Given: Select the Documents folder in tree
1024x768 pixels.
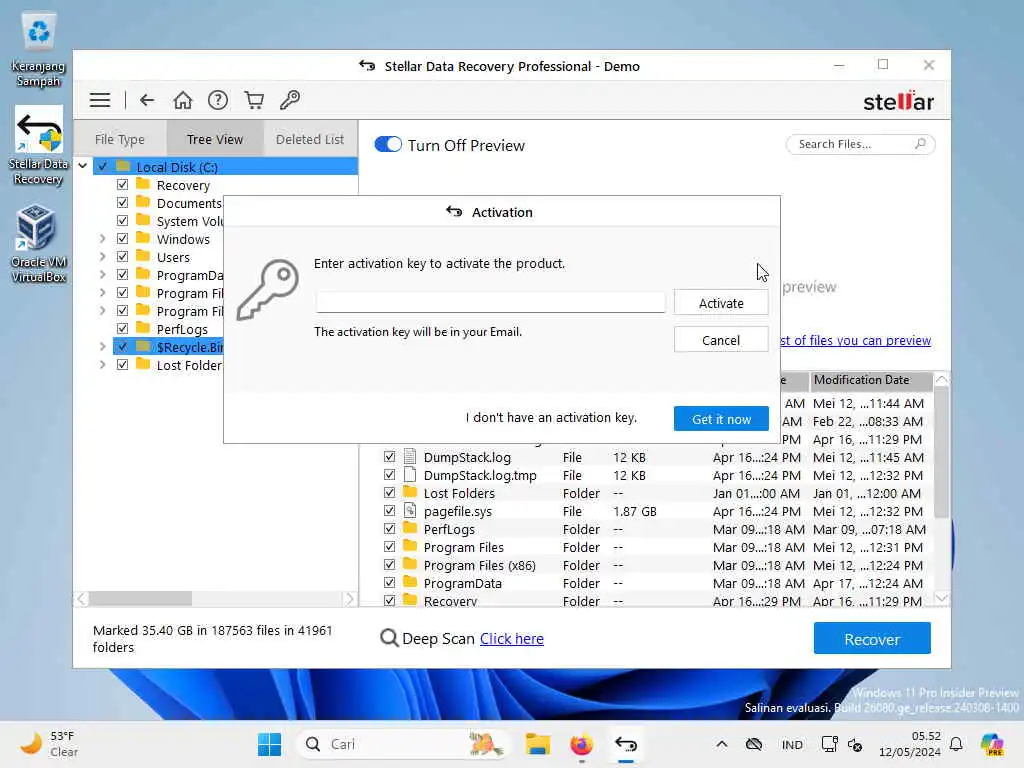Looking at the screenshot, I should (189, 203).
